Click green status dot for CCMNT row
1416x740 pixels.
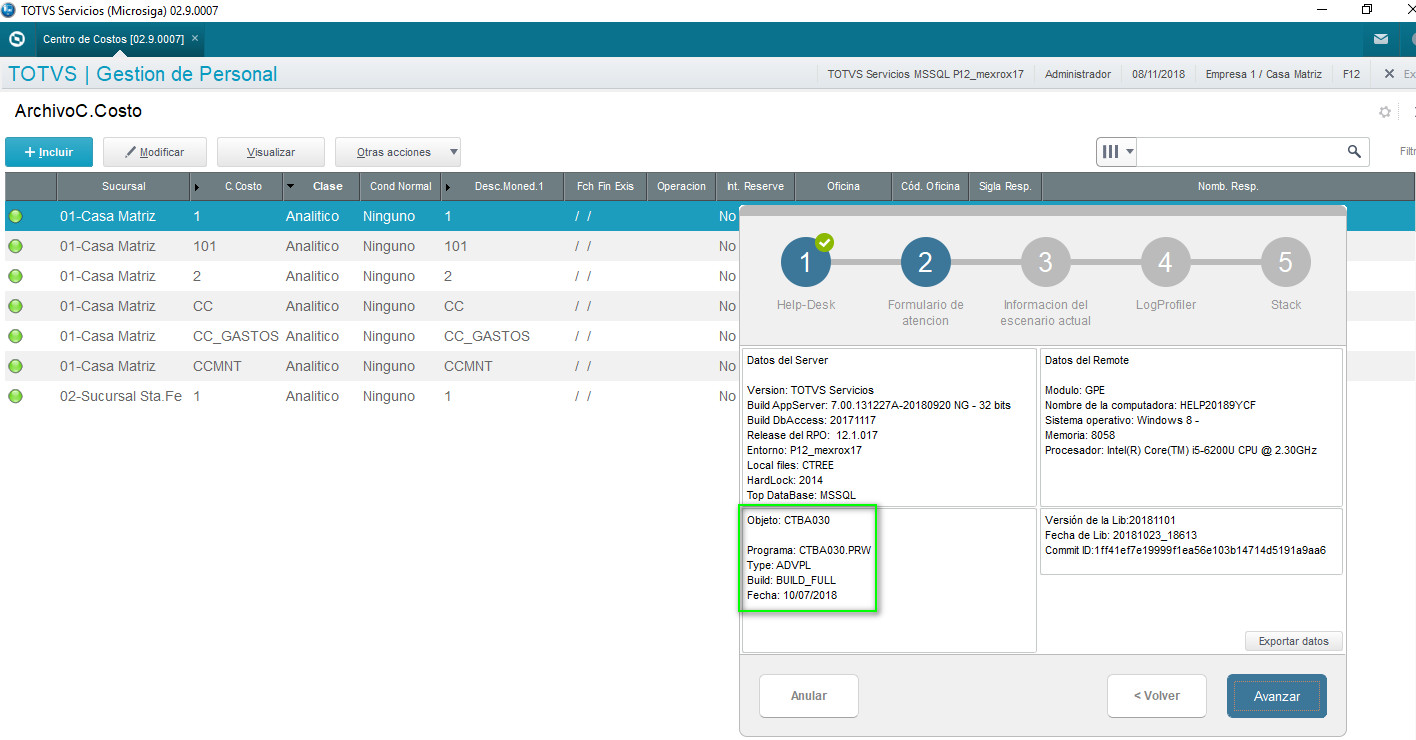[x=16, y=366]
